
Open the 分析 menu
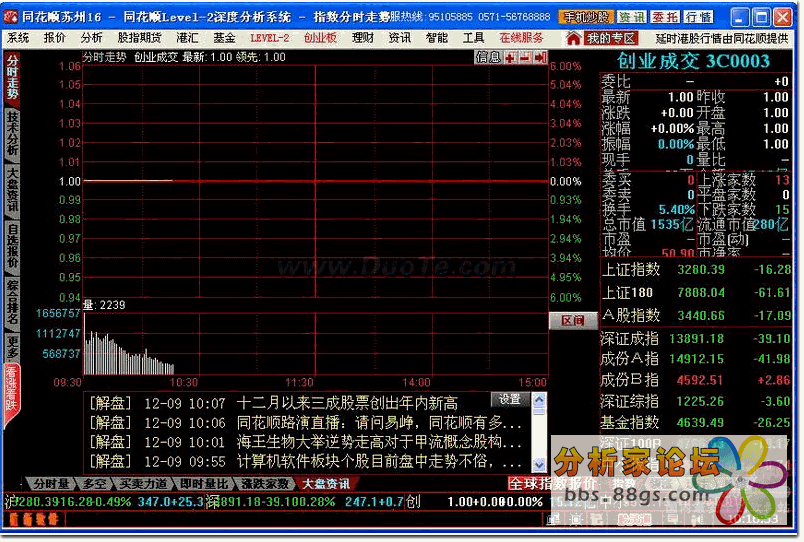pos(92,38)
